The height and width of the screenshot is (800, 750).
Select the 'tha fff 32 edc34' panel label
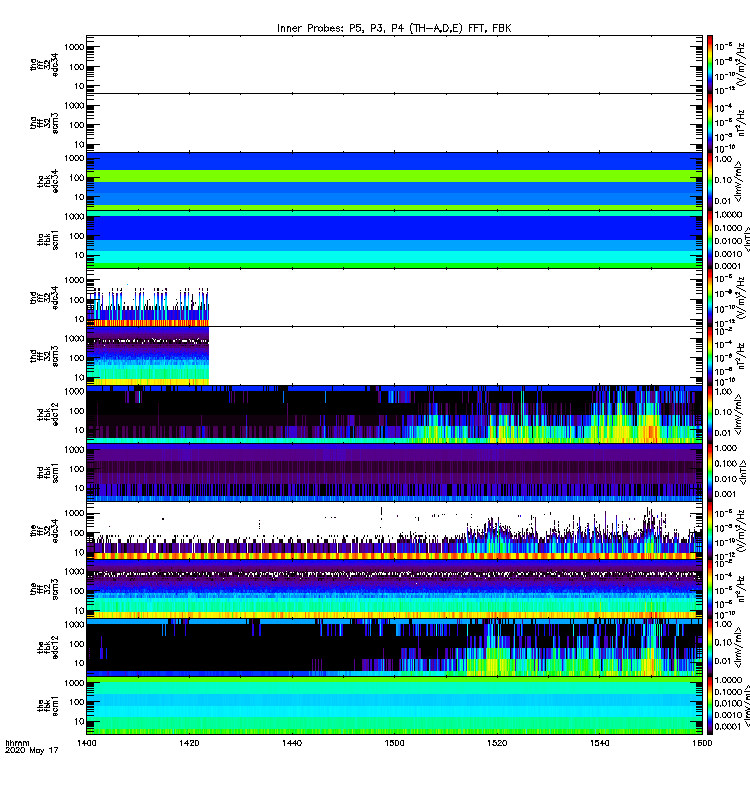coord(44,65)
